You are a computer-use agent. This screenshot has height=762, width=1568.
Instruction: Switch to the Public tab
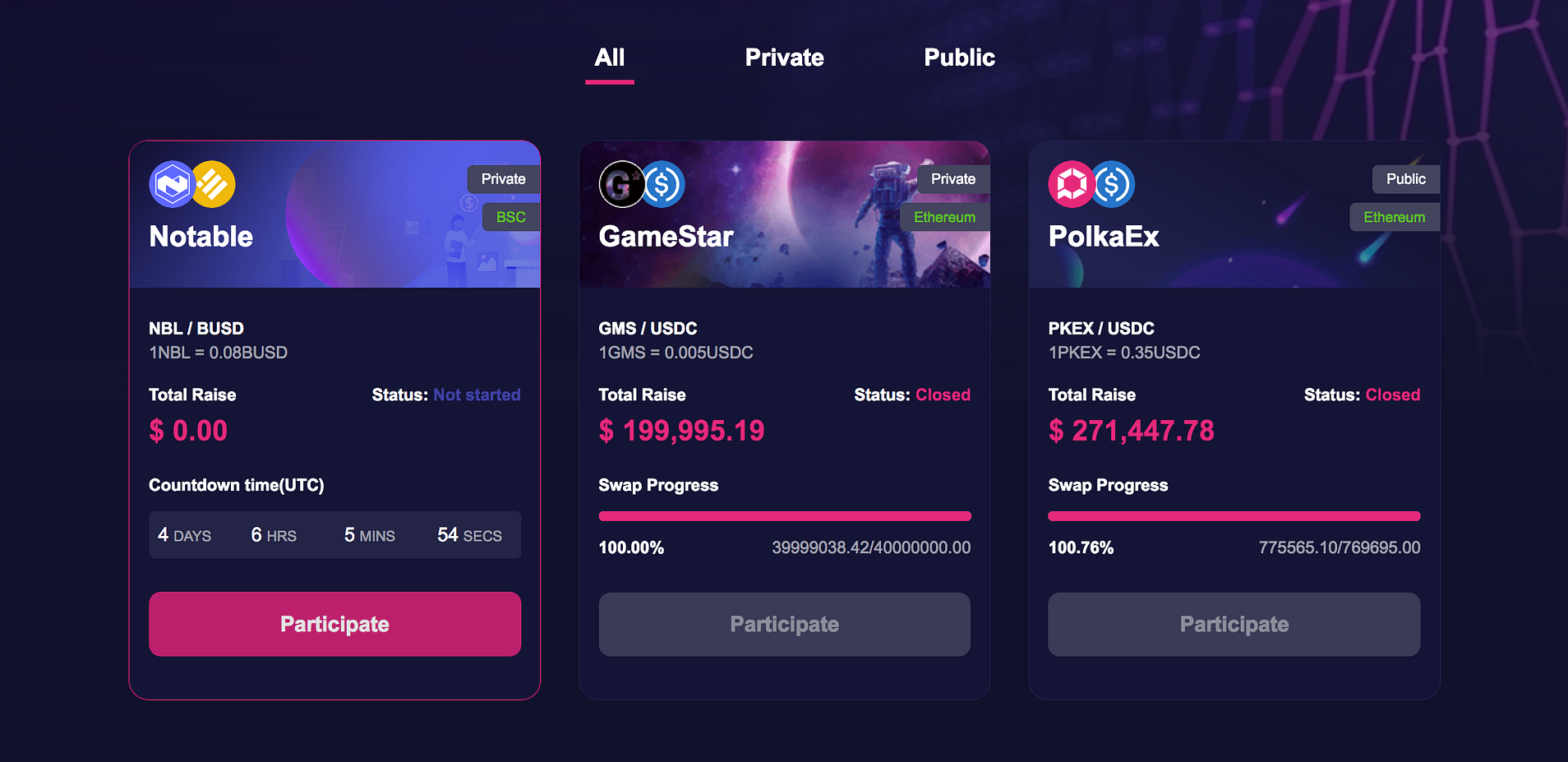[x=959, y=58]
